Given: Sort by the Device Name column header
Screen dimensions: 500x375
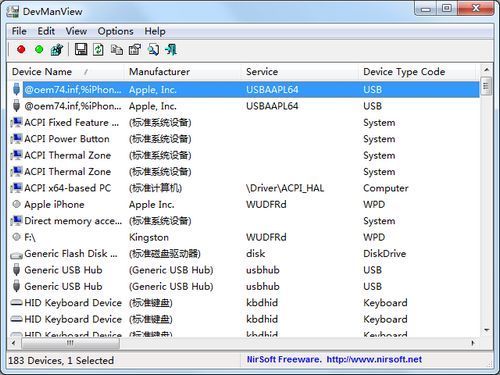Looking at the screenshot, I should 66,71.
